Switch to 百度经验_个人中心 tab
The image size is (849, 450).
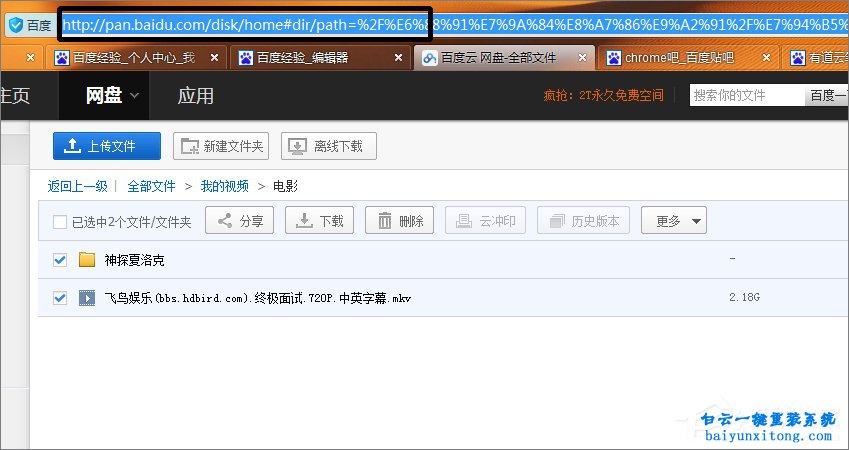[134, 58]
